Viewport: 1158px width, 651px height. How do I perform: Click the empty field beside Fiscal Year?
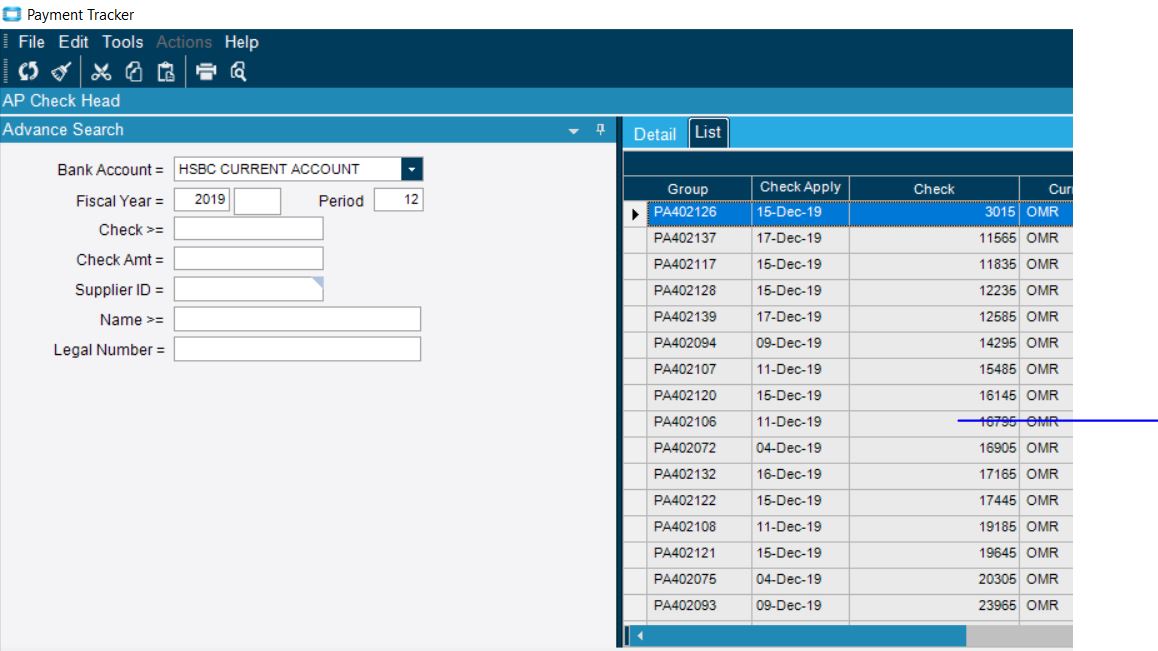(x=257, y=201)
